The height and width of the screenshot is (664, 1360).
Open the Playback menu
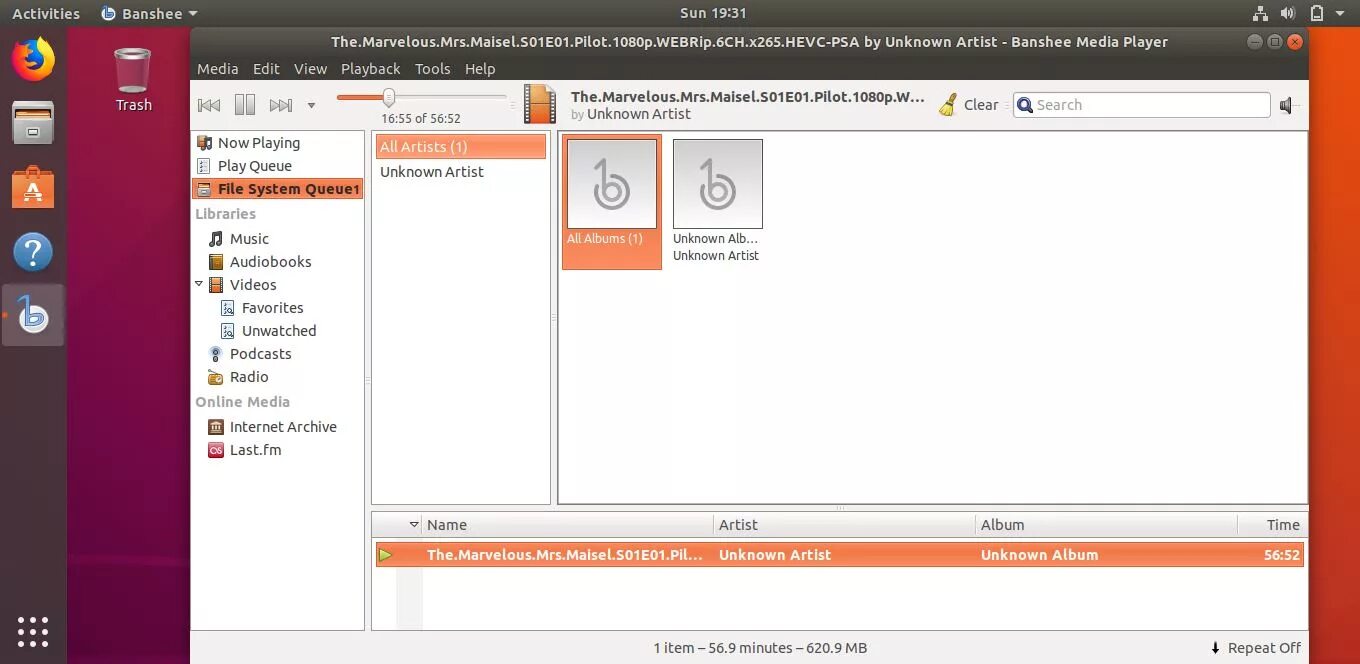(370, 69)
